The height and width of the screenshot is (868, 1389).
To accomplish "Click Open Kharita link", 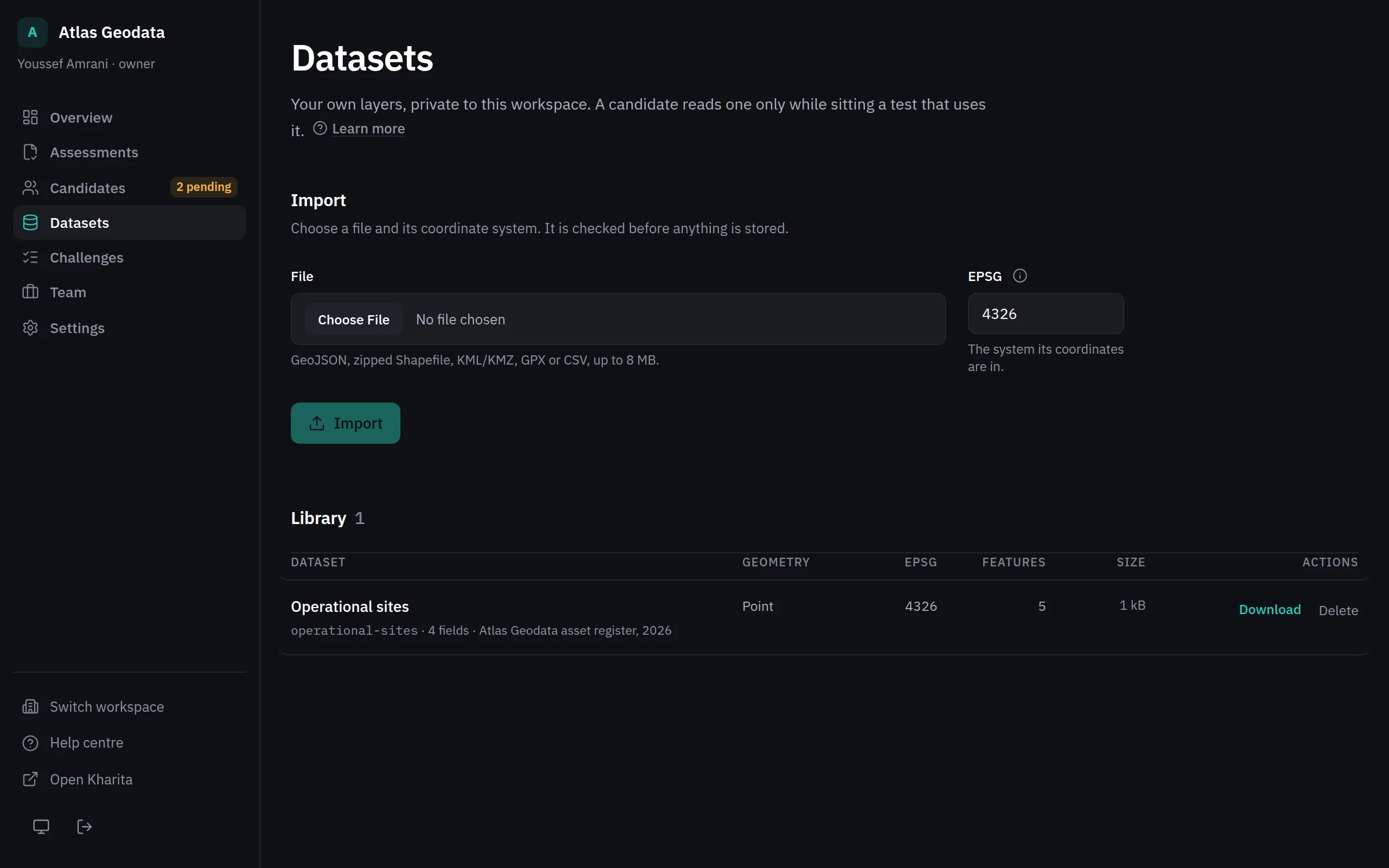I will [130, 779].
